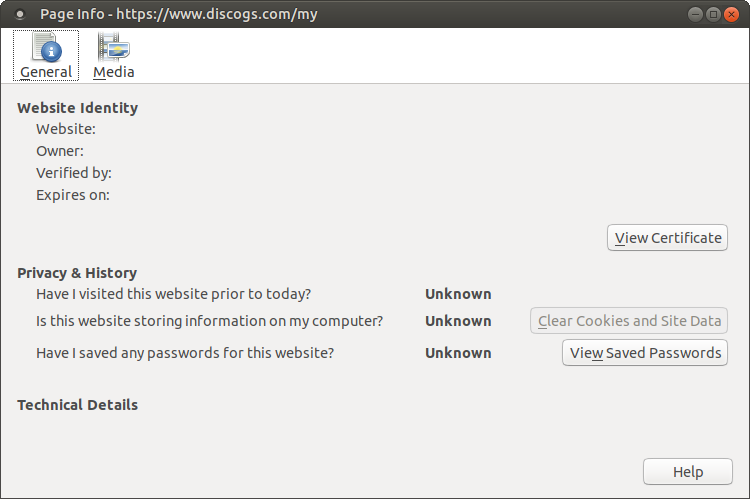Close the Page Info window
750x499 pixels.
[731, 14]
